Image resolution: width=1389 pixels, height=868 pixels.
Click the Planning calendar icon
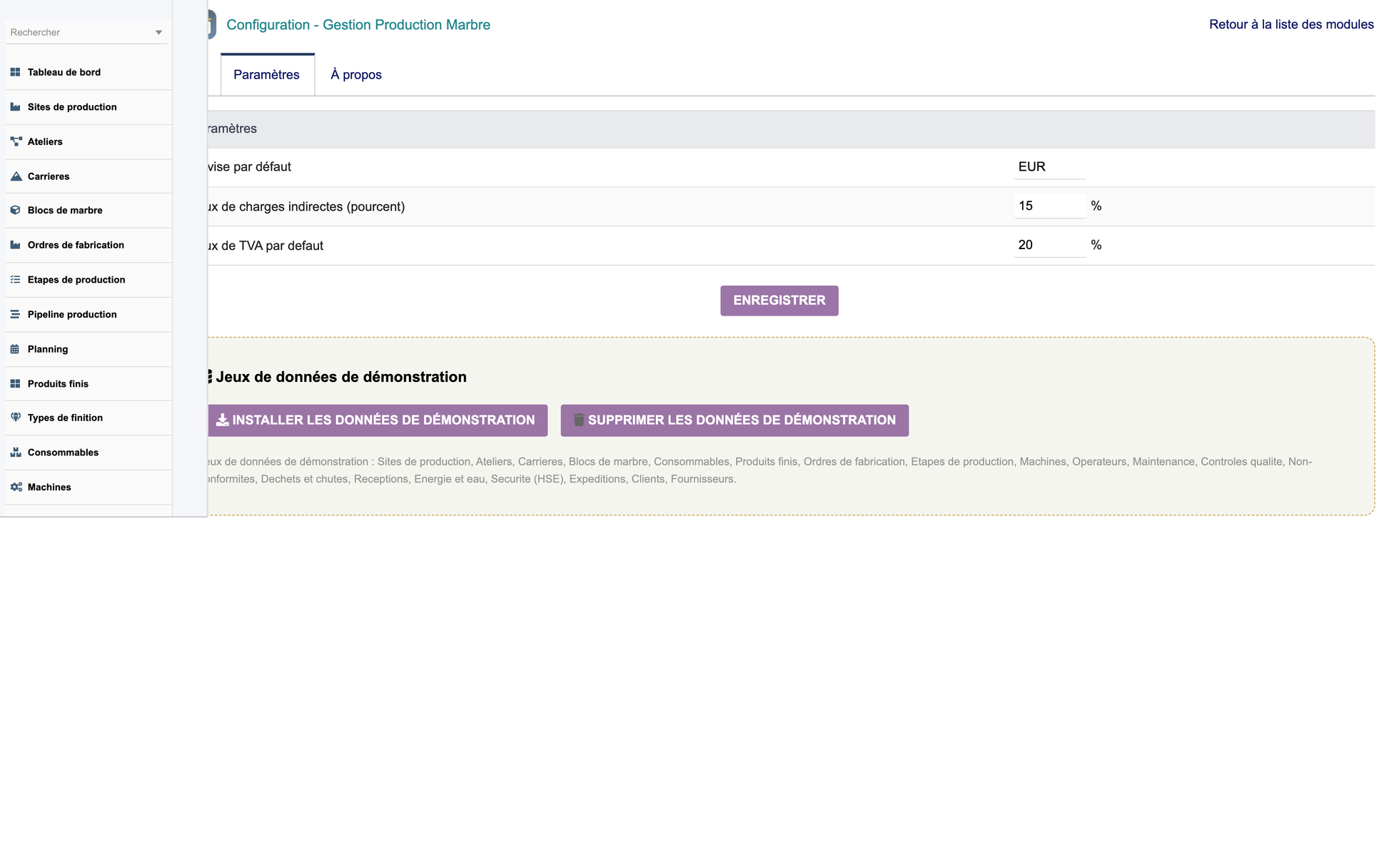click(14, 349)
